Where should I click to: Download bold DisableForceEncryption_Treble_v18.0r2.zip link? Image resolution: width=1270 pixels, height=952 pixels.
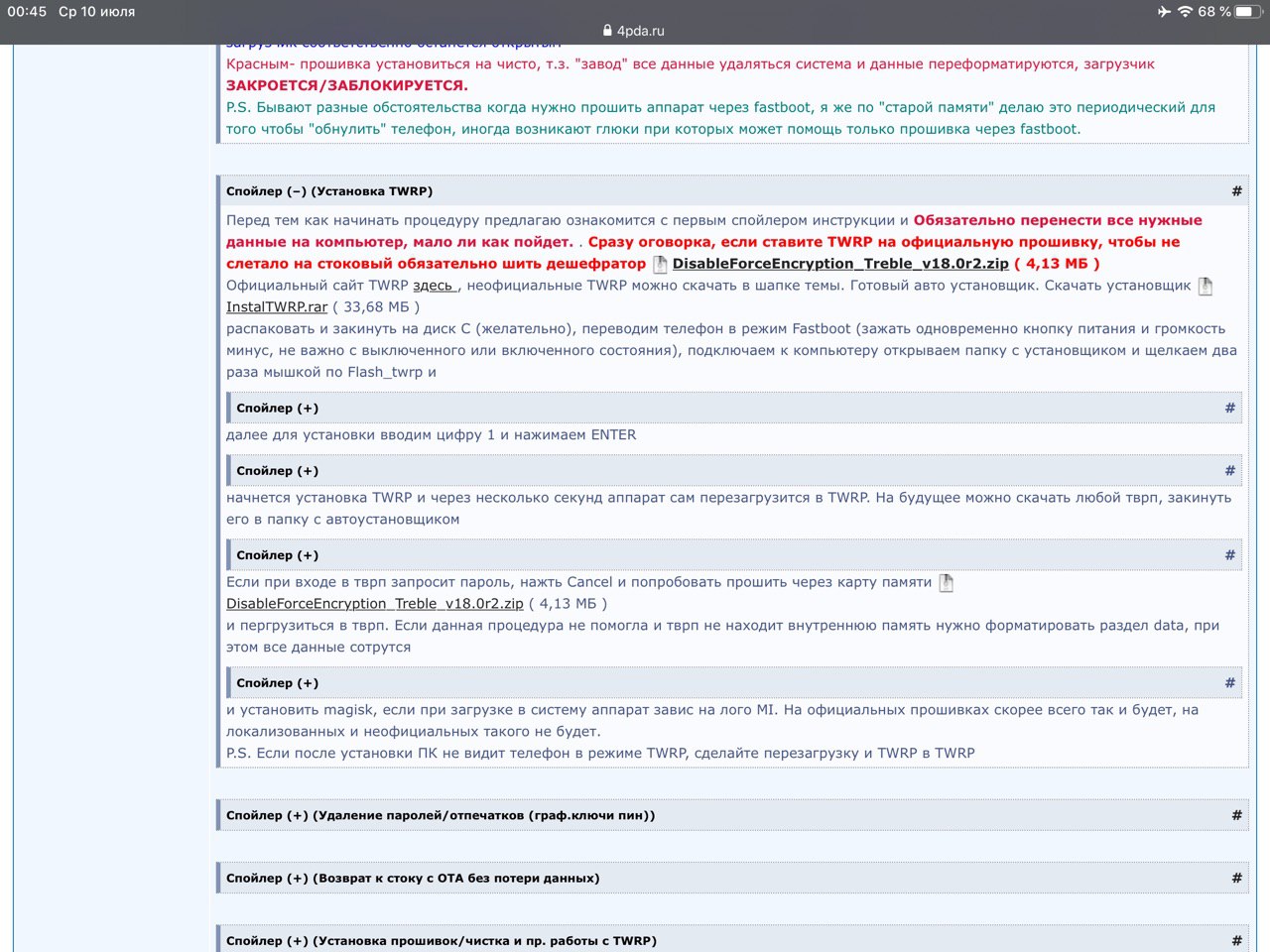click(840, 264)
